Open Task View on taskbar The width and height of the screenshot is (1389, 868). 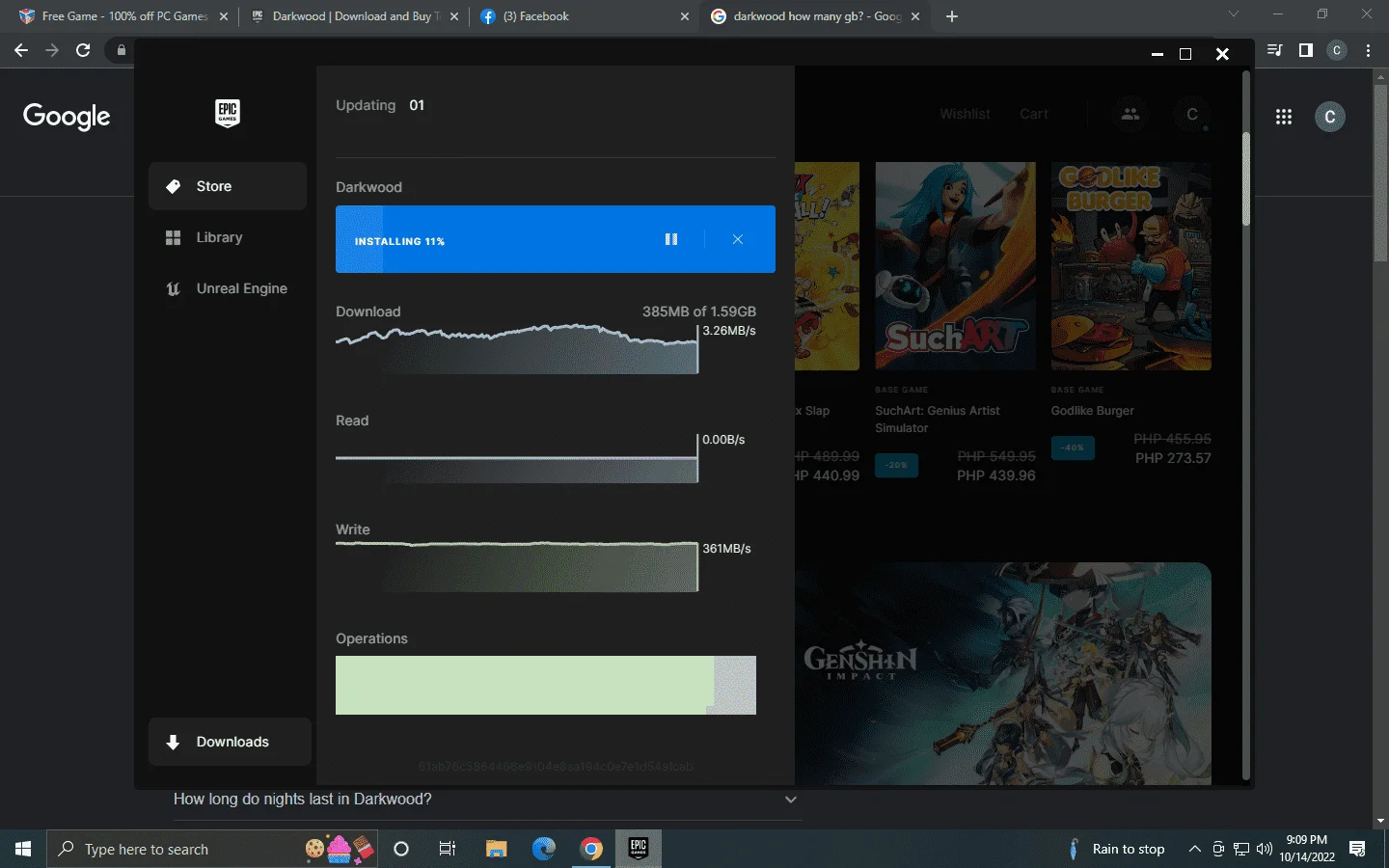click(x=448, y=849)
